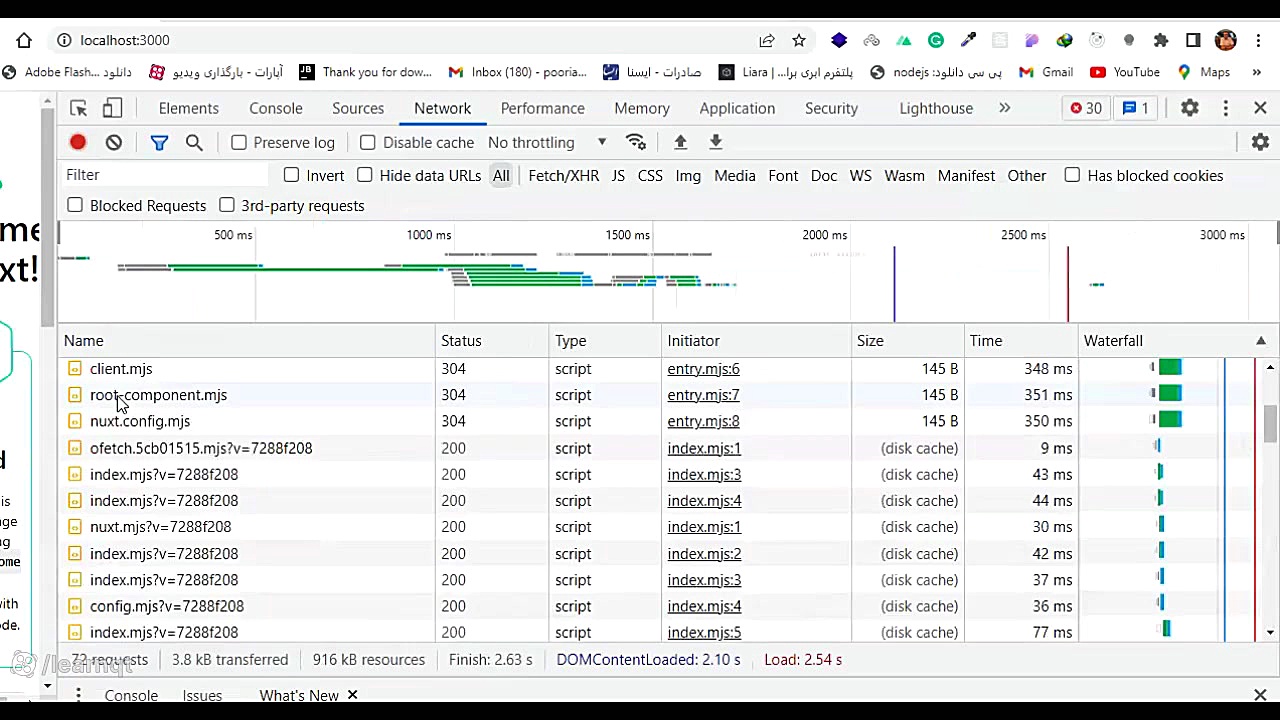The image size is (1280, 720).
Task: Click the import HAR file upload icon
Action: point(680,142)
